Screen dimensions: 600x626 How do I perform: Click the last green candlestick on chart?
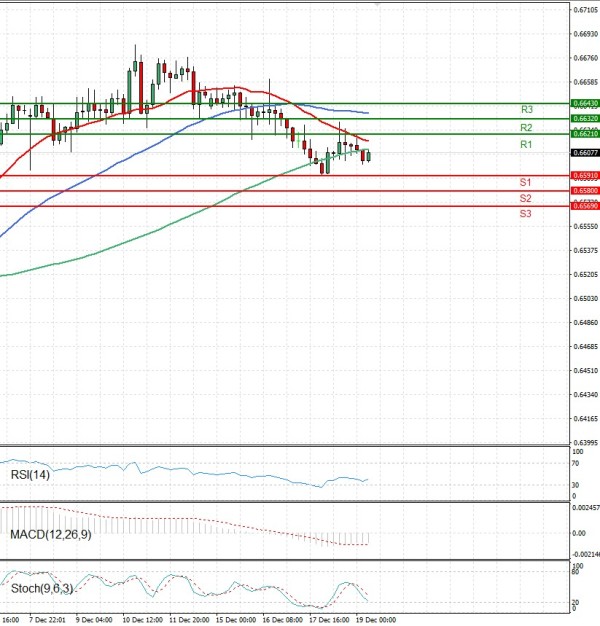[x=369, y=155]
